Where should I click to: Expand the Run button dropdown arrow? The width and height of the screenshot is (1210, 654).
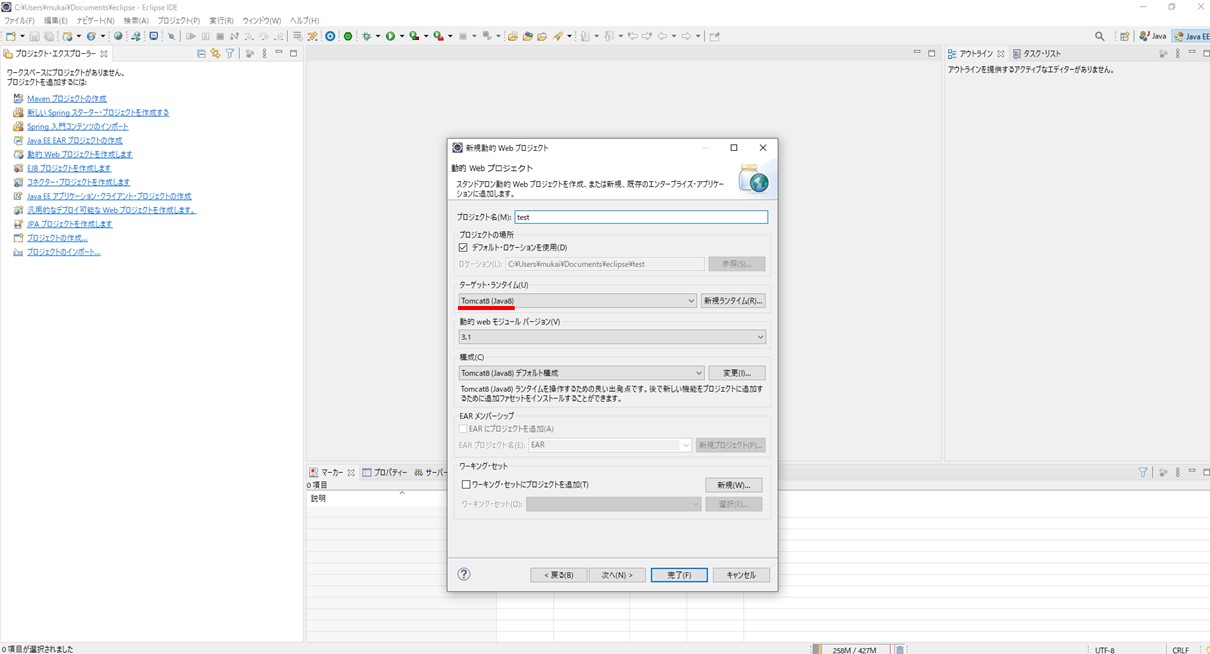(x=401, y=36)
